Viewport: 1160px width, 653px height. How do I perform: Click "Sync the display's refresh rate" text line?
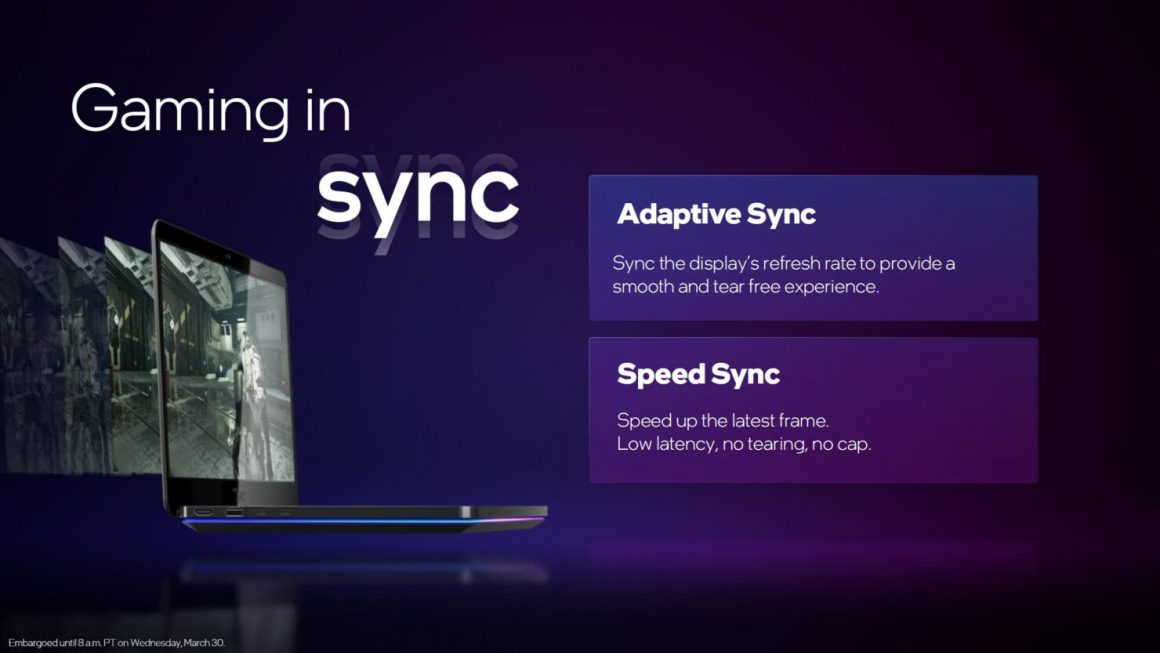point(784,263)
